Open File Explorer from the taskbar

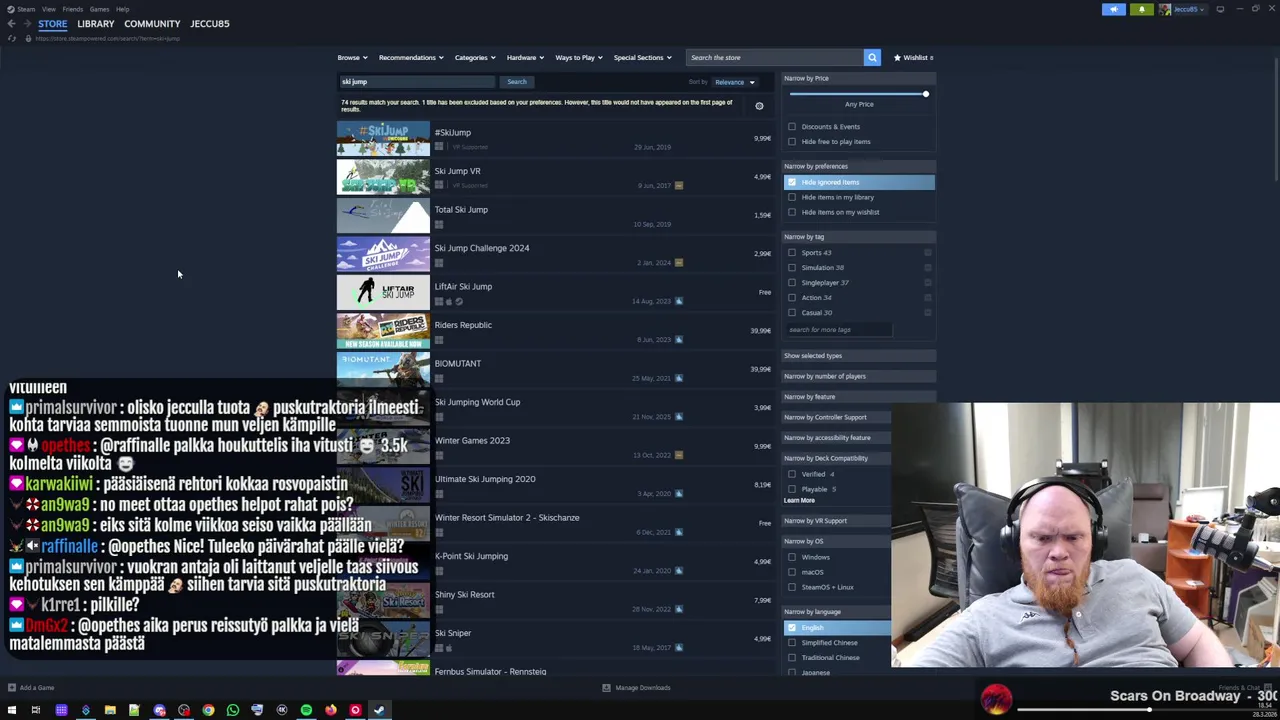110,710
